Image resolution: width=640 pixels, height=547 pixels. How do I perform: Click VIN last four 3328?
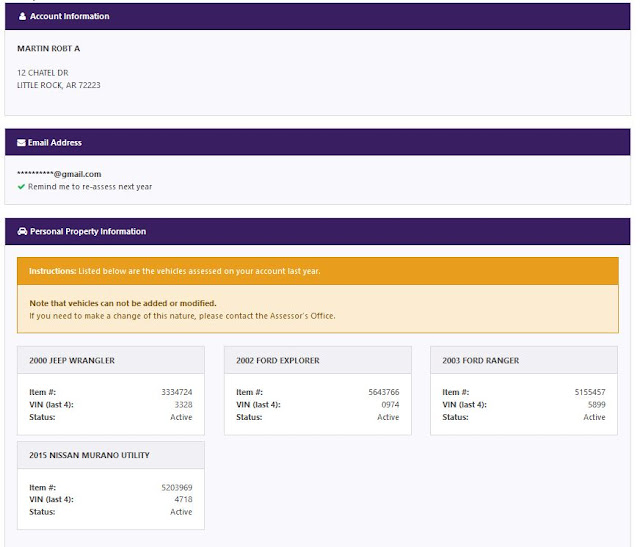click(x=183, y=405)
